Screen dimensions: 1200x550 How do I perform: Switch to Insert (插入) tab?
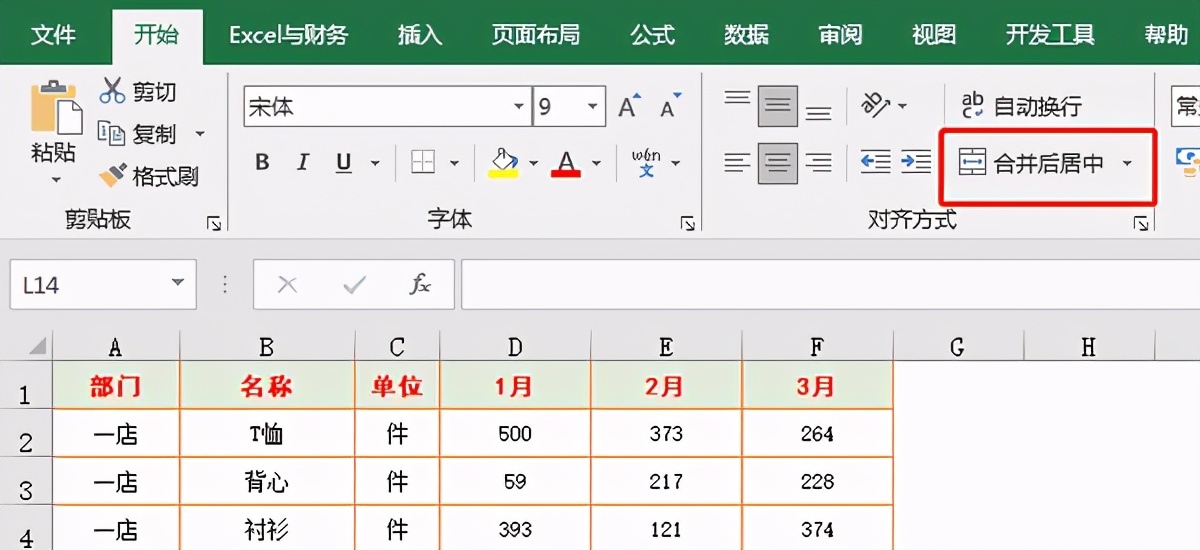(420, 35)
